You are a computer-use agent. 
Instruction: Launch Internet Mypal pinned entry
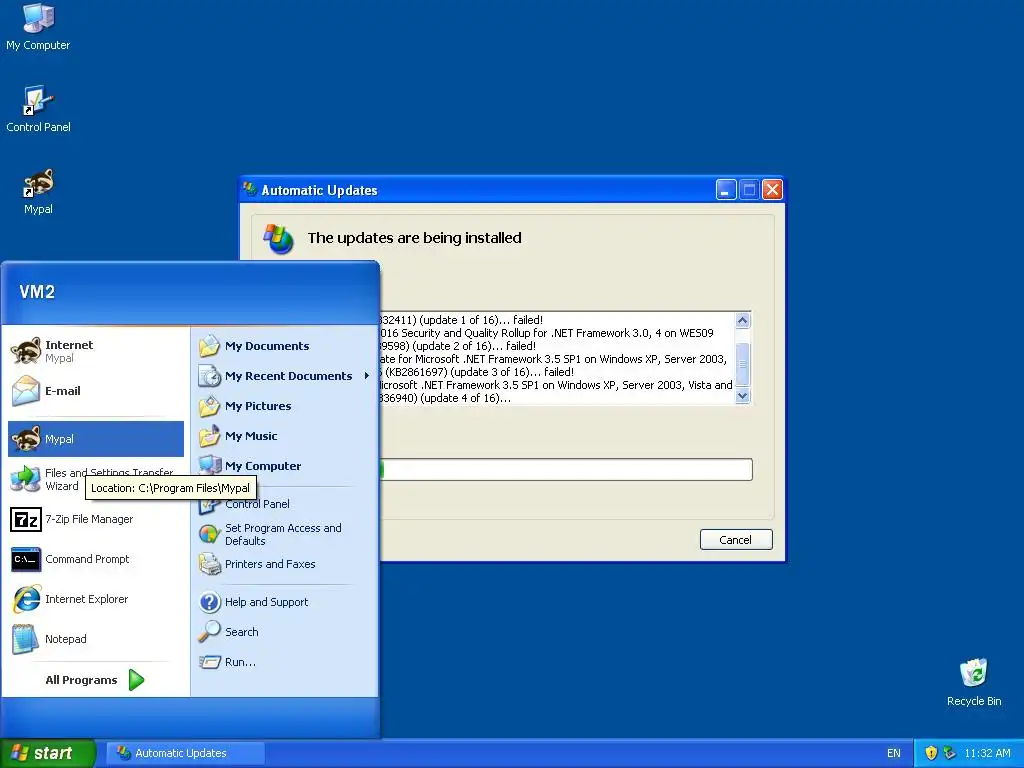[x=95, y=351]
